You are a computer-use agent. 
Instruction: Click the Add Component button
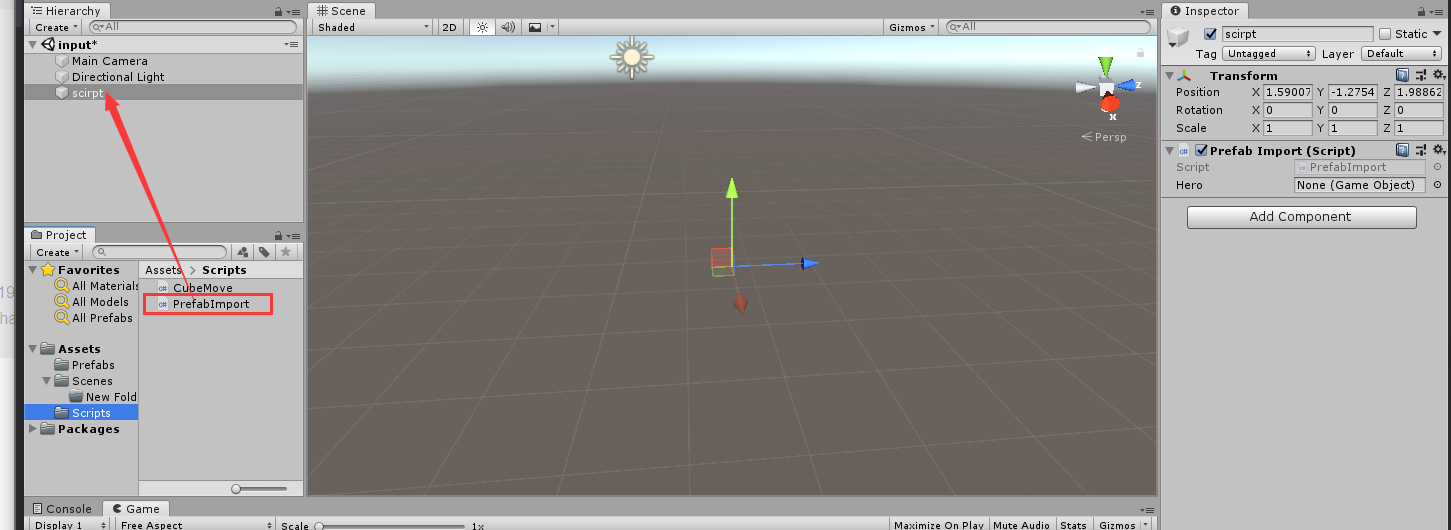(1301, 217)
